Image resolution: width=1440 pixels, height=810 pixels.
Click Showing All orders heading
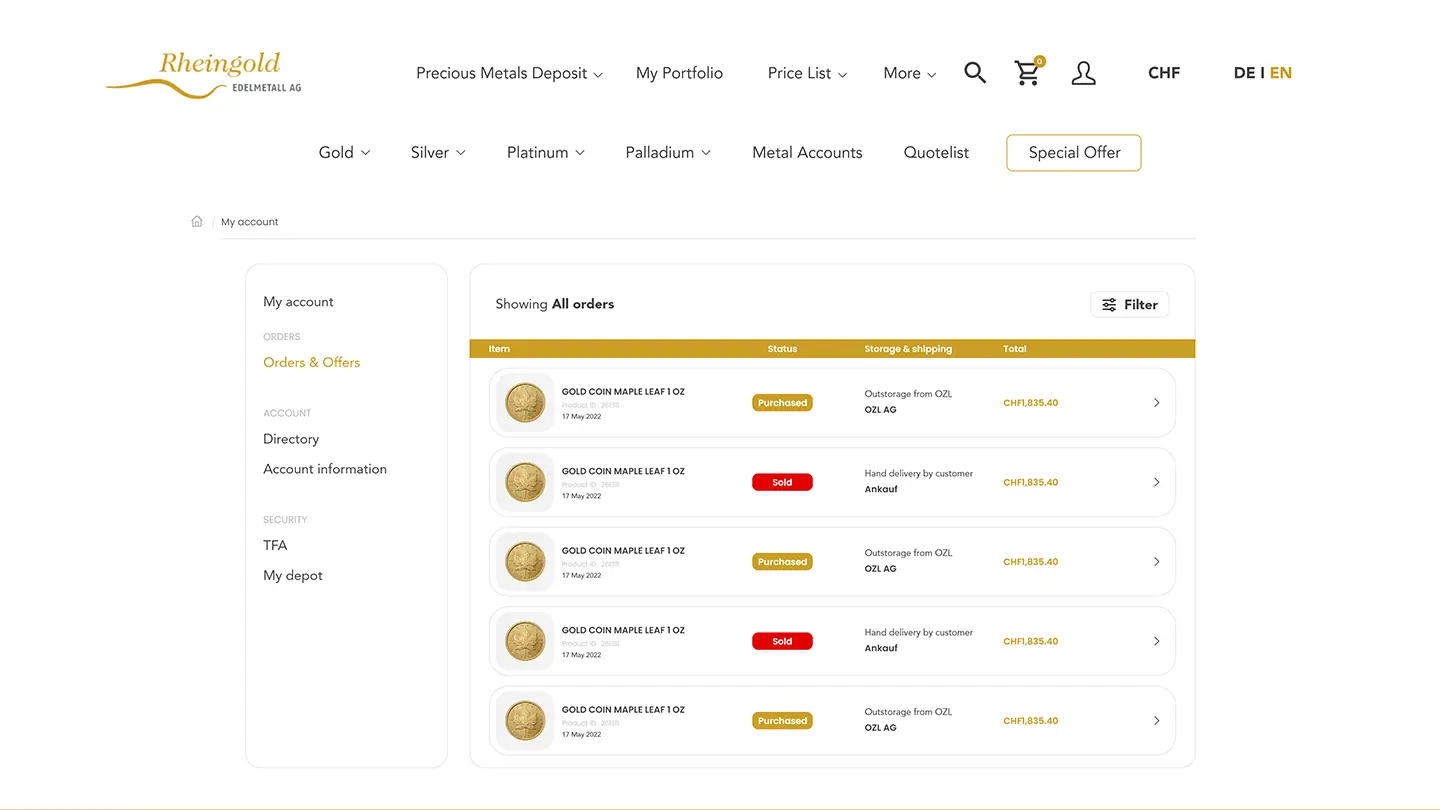coord(555,304)
